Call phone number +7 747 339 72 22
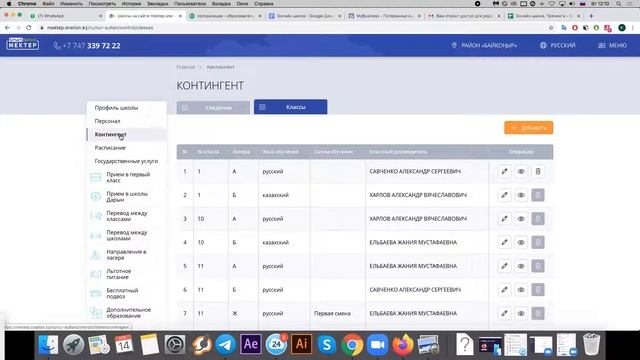 pos(87,46)
